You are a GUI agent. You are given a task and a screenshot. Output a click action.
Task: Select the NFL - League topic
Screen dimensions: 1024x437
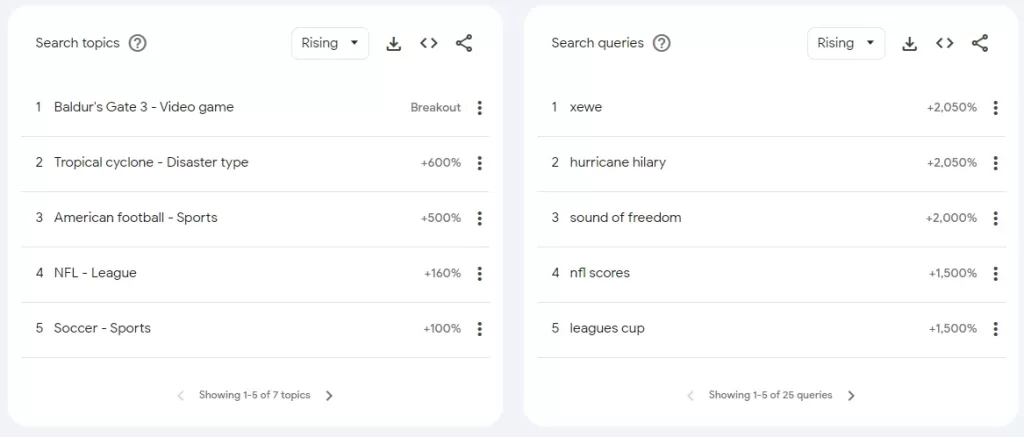95,272
